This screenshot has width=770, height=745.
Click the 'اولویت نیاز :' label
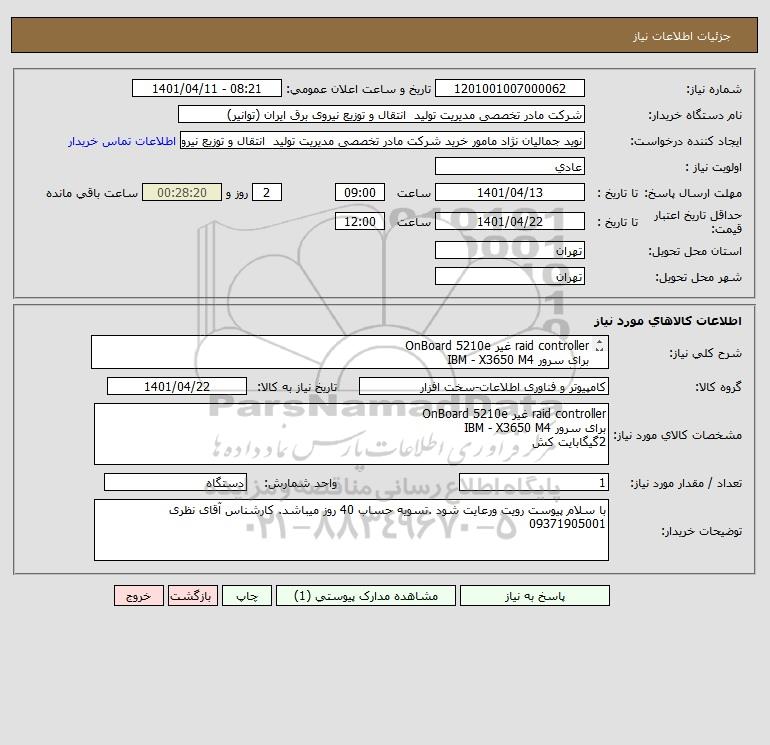714,167
